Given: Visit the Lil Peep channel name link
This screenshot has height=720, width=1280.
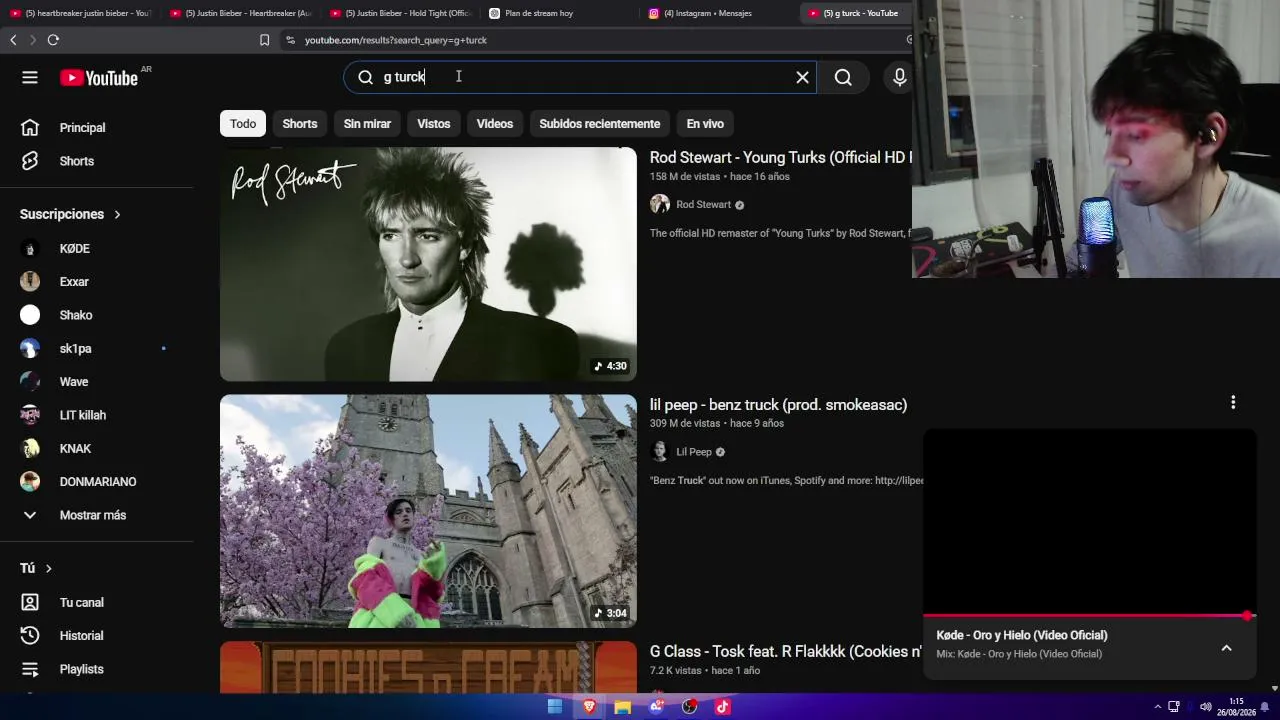Looking at the screenshot, I should [694, 452].
